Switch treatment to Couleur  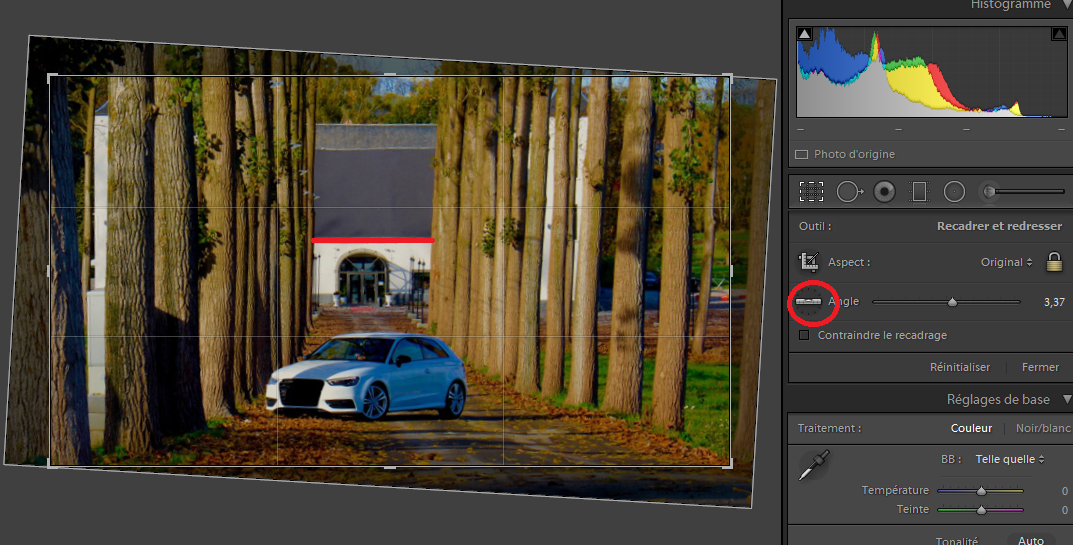coord(972,428)
